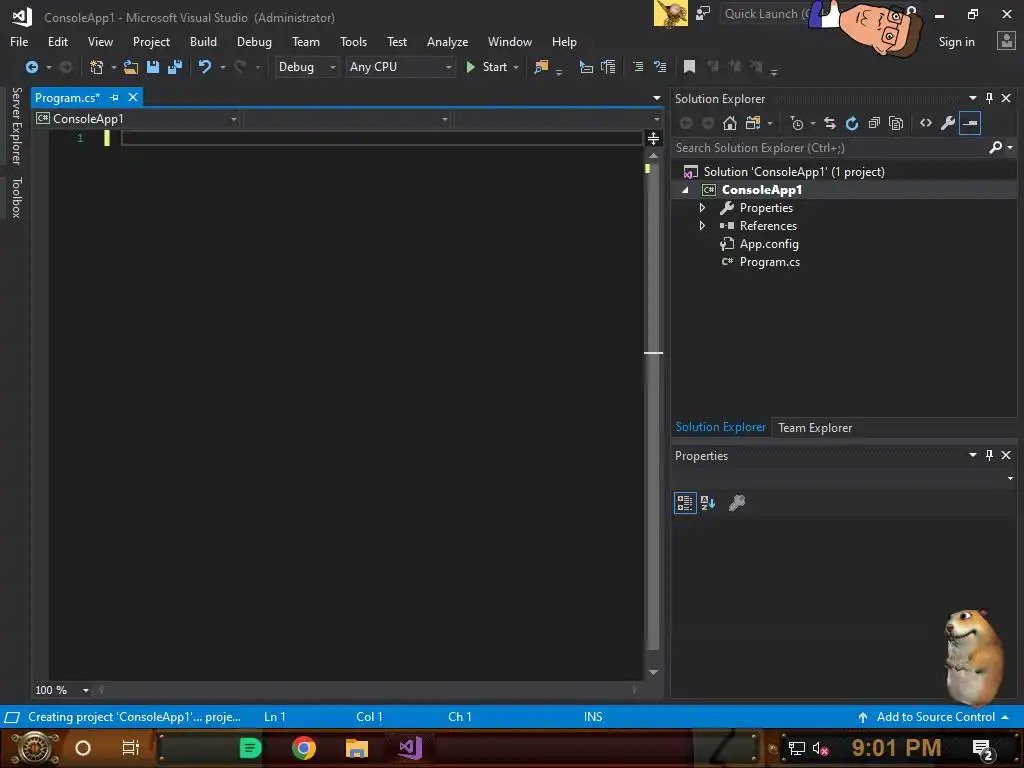The image size is (1024, 768).
Task: Collapse the ConsoleApp1 project node
Action: 685,190
